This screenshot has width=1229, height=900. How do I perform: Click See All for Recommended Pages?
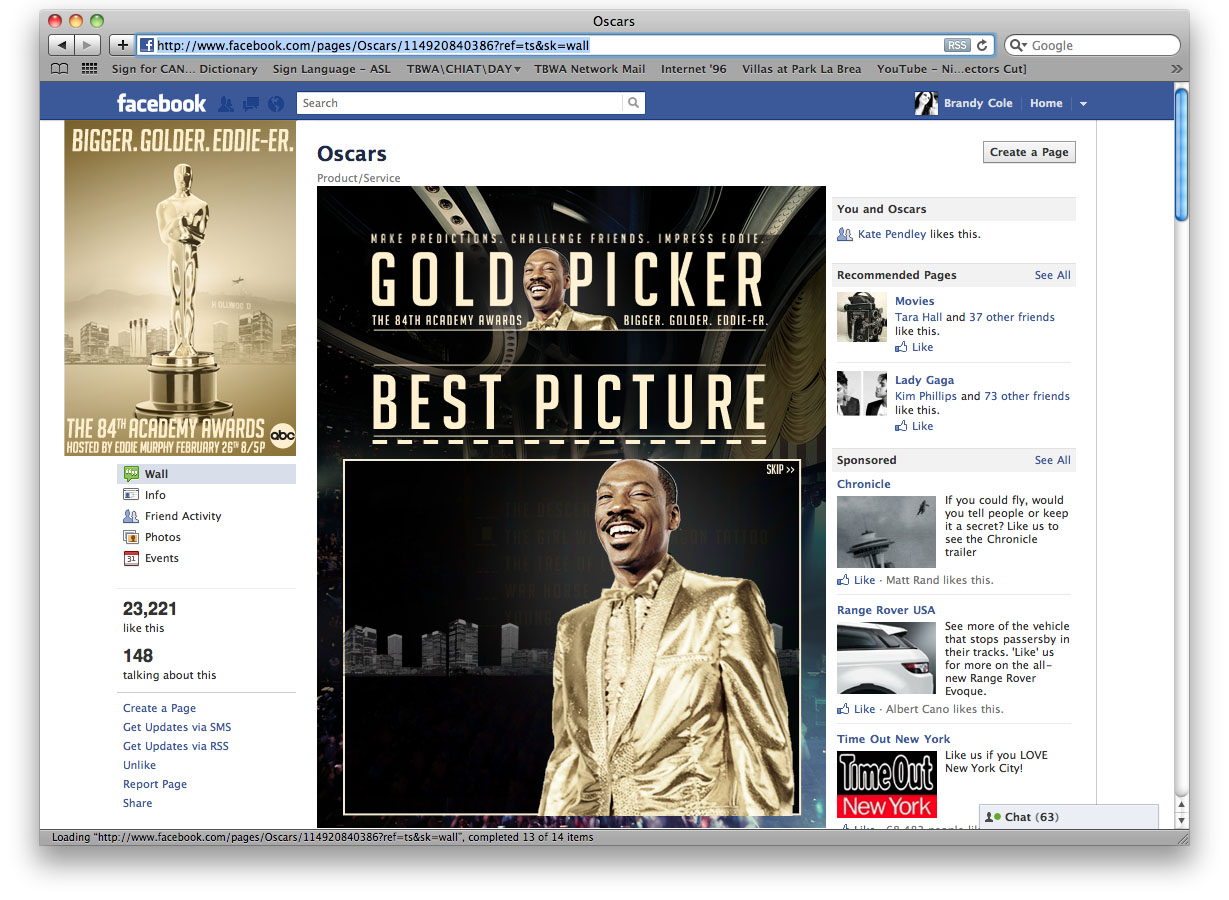tap(1052, 275)
